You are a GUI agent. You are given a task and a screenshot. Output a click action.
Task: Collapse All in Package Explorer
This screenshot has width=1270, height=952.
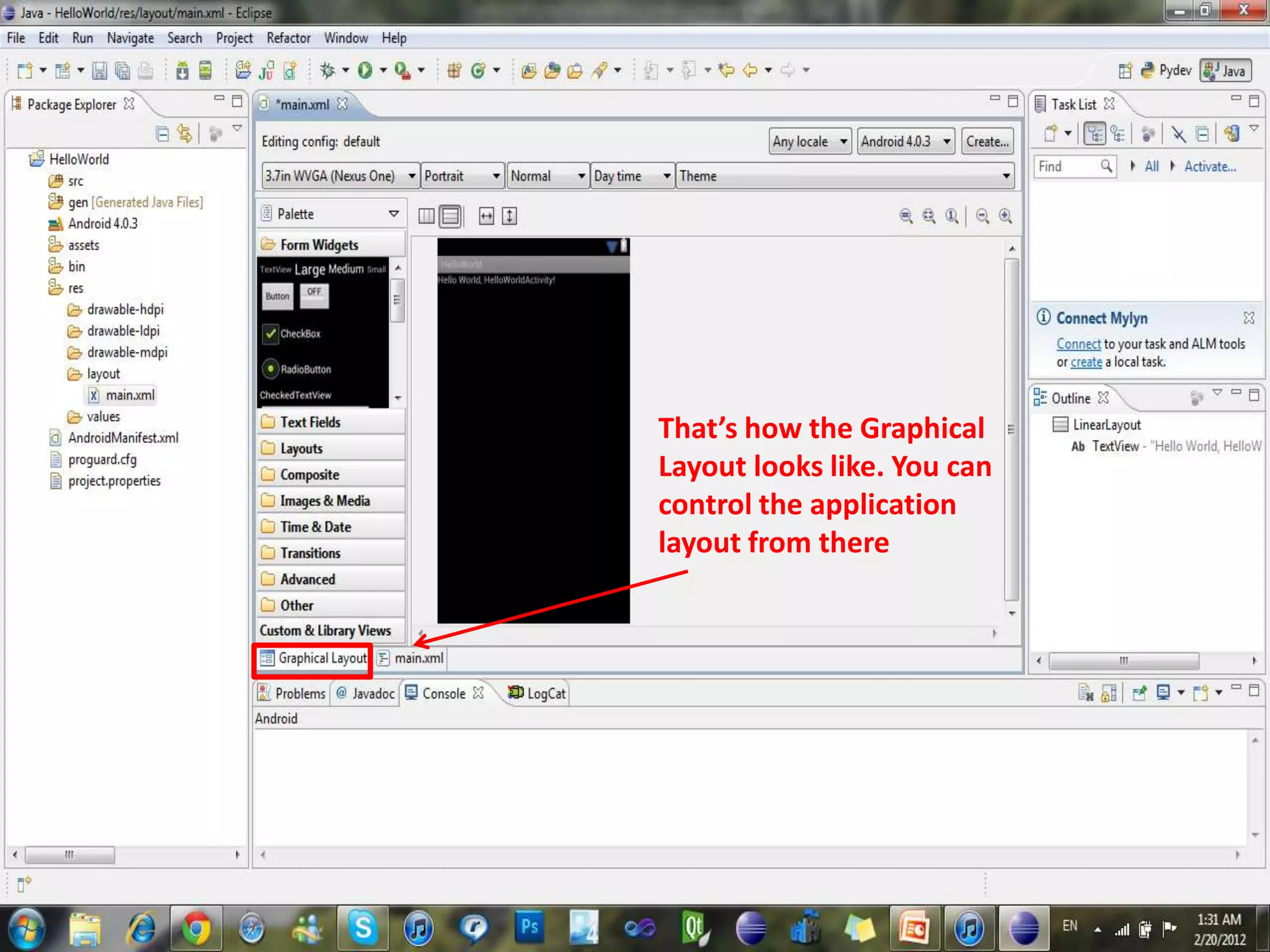(162, 133)
